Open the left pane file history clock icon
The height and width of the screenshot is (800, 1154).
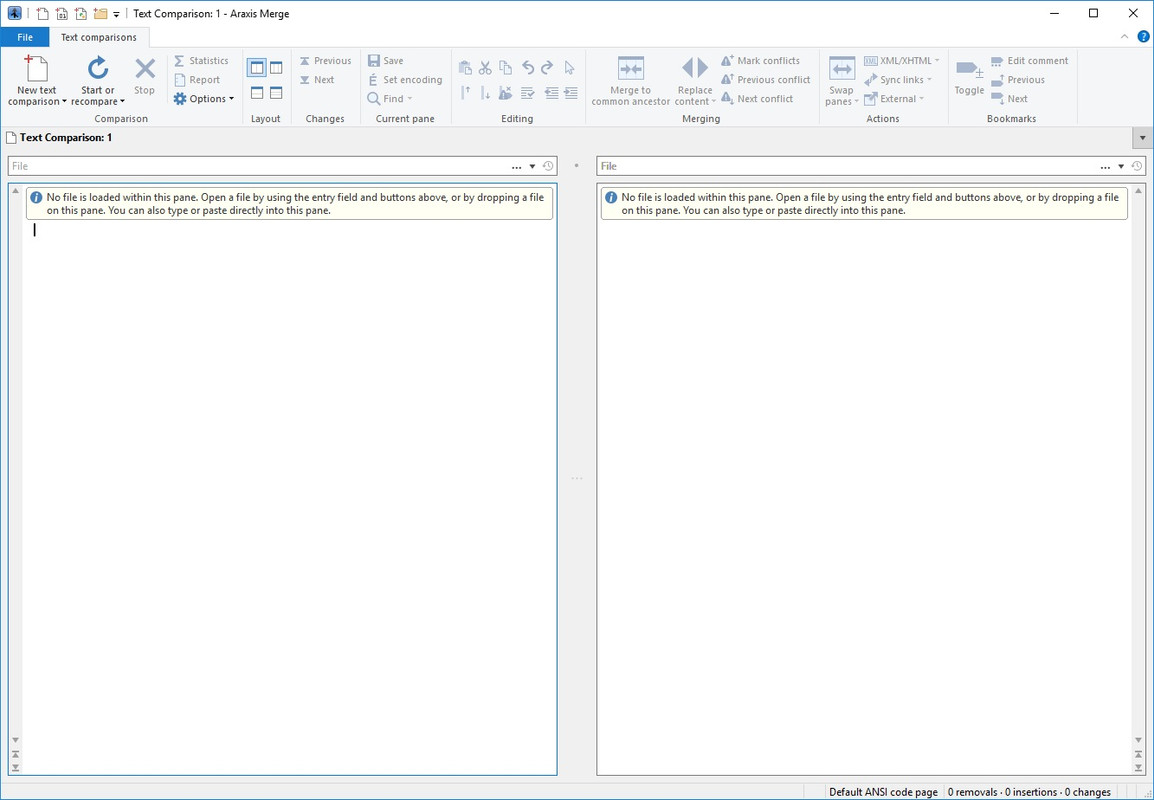point(548,166)
